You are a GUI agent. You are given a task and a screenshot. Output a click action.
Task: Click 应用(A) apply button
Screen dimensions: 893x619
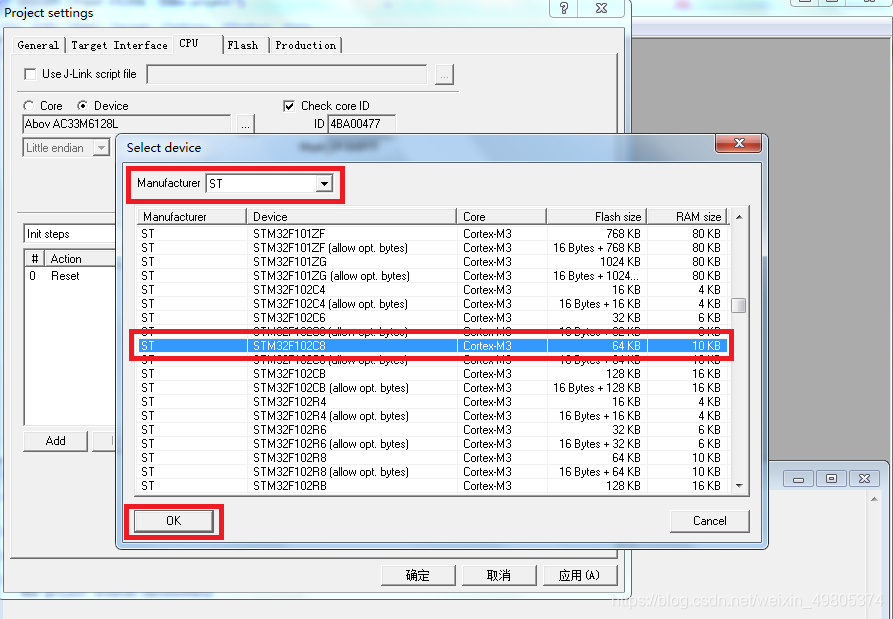(x=580, y=575)
